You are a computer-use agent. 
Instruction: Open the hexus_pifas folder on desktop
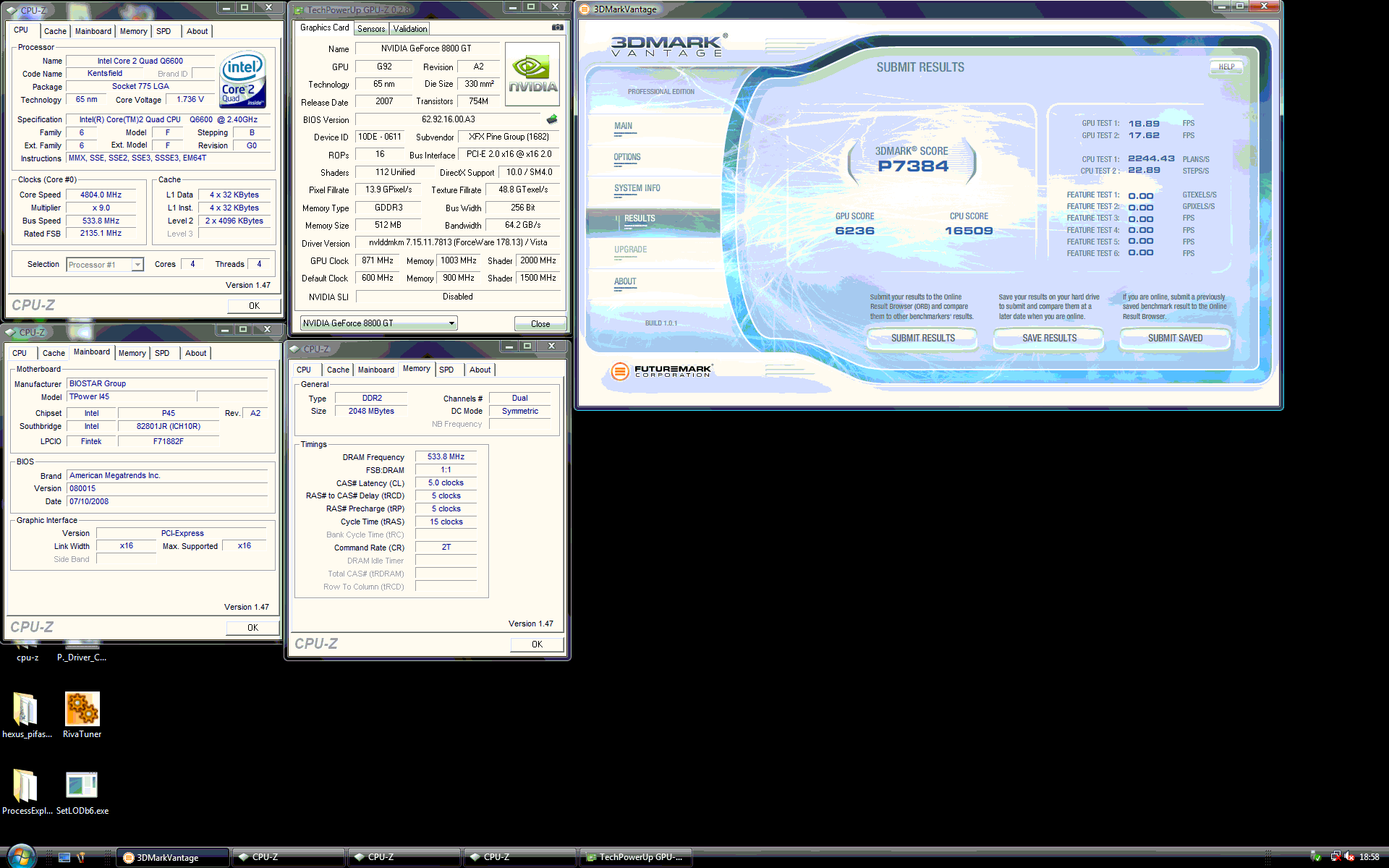click(26, 715)
